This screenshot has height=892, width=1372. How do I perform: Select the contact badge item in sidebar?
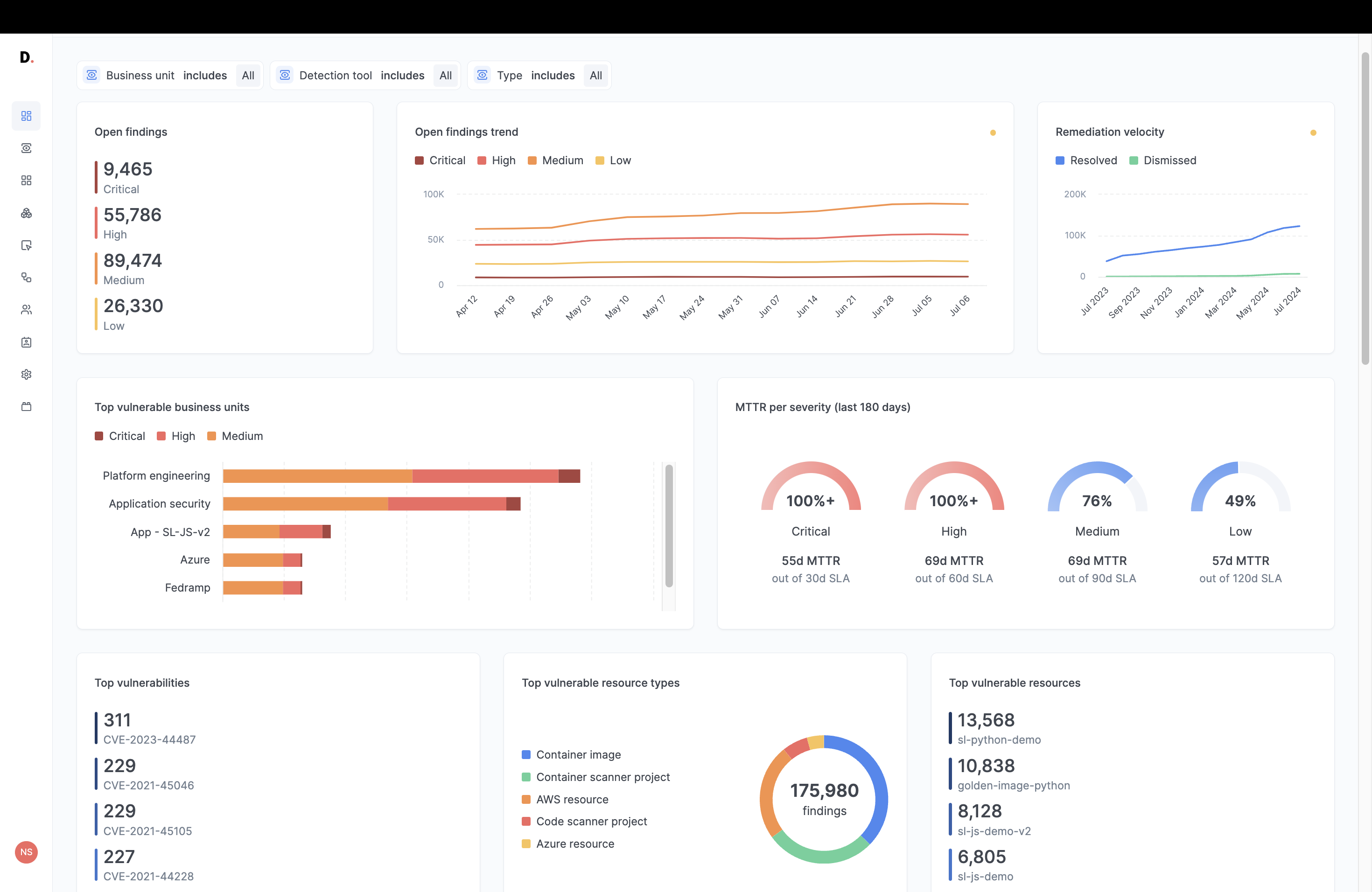tap(26, 342)
